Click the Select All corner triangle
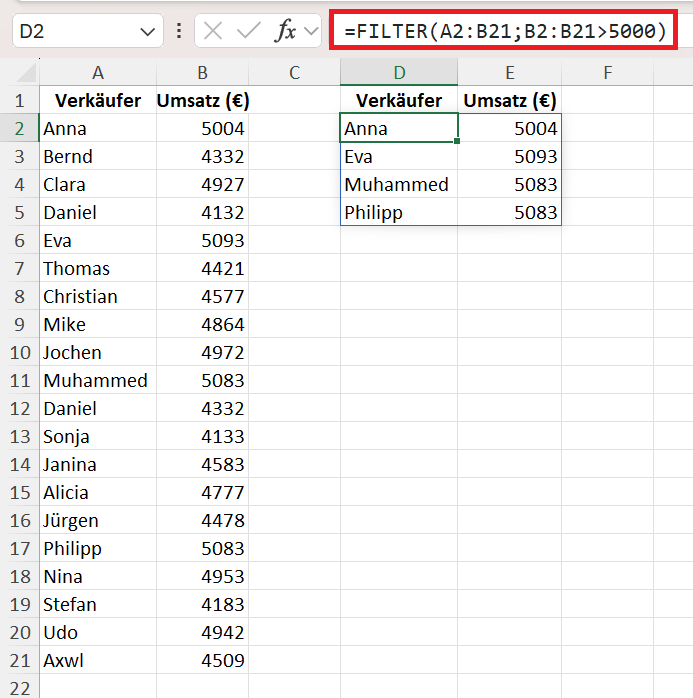Screen dimensions: 693x698 click(x=26, y=73)
